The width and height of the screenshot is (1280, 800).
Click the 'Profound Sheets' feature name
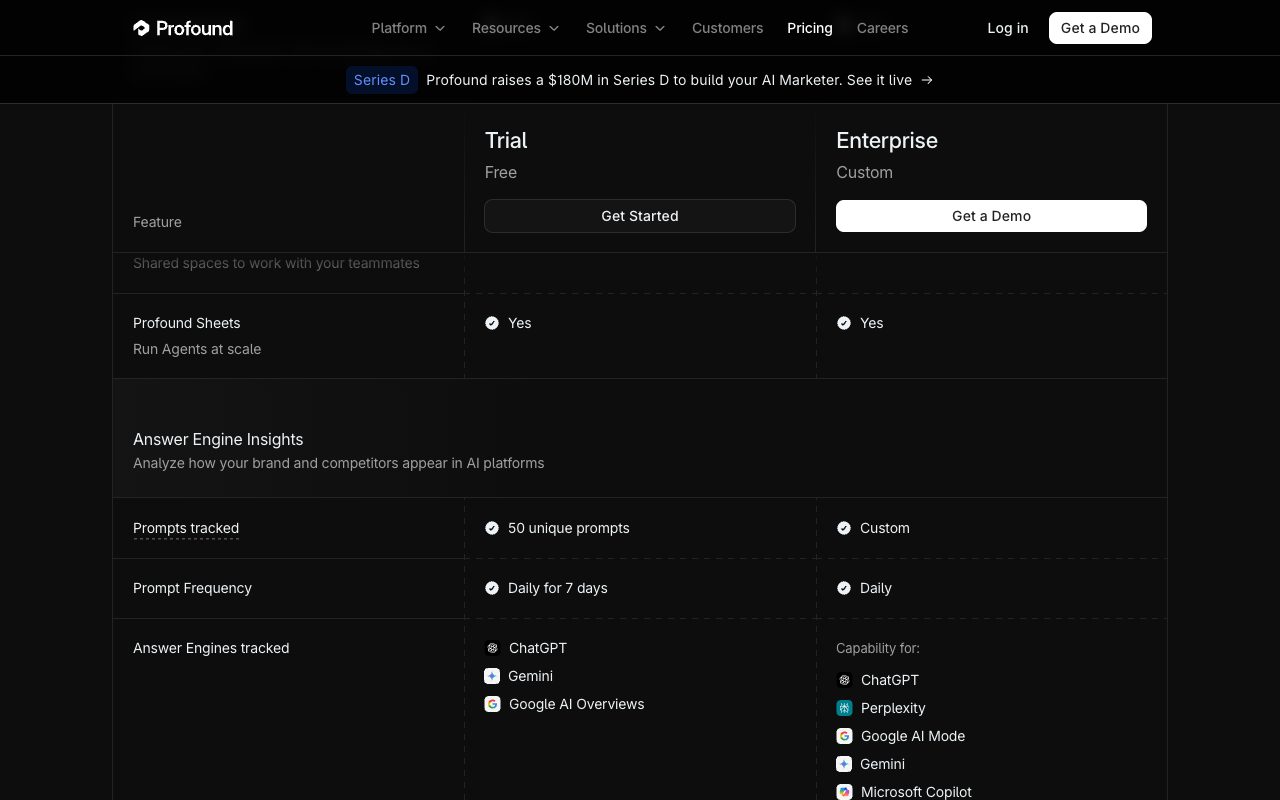pos(187,323)
